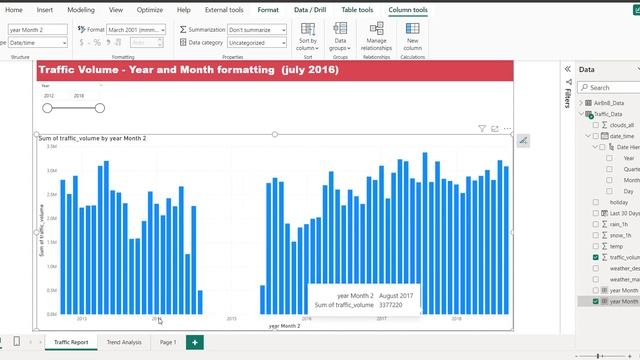Switch to the Page 1 tab
The width and height of the screenshot is (640, 360).
pos(168,342)
